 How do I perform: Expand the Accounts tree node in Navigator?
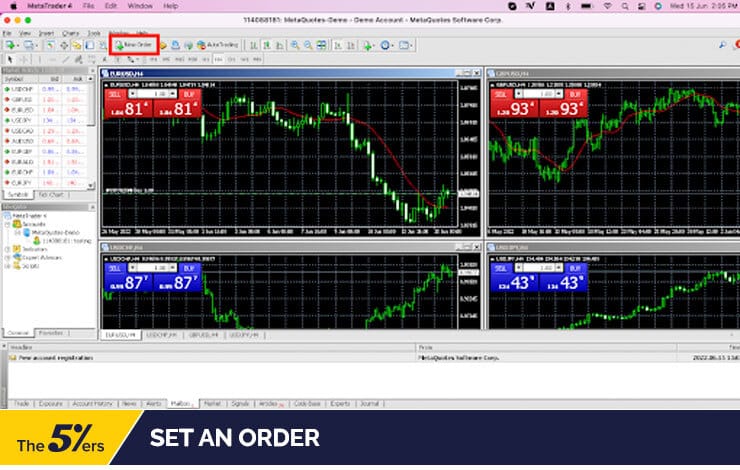click(9, 225)
